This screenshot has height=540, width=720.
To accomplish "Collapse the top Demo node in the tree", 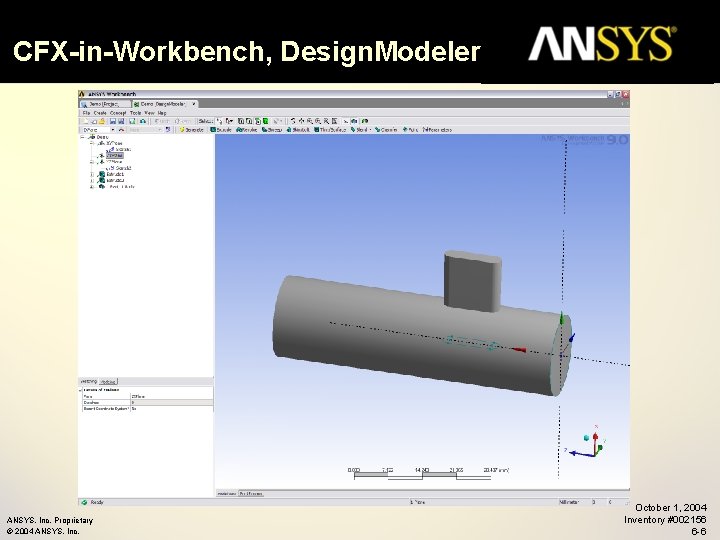I will pyautogui.click(x=83, y=137).
